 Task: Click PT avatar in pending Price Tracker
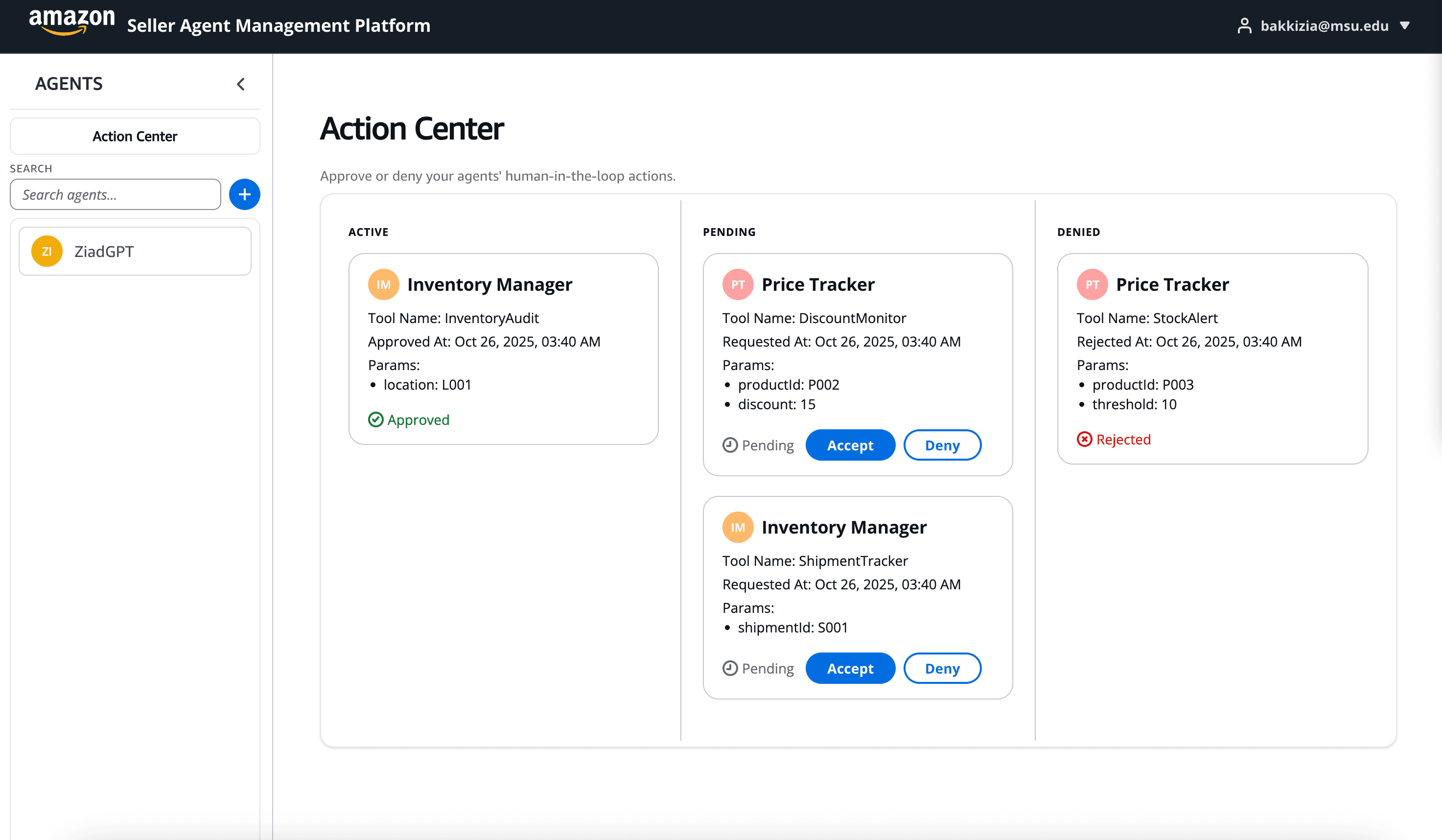click(x=738, y=284)
